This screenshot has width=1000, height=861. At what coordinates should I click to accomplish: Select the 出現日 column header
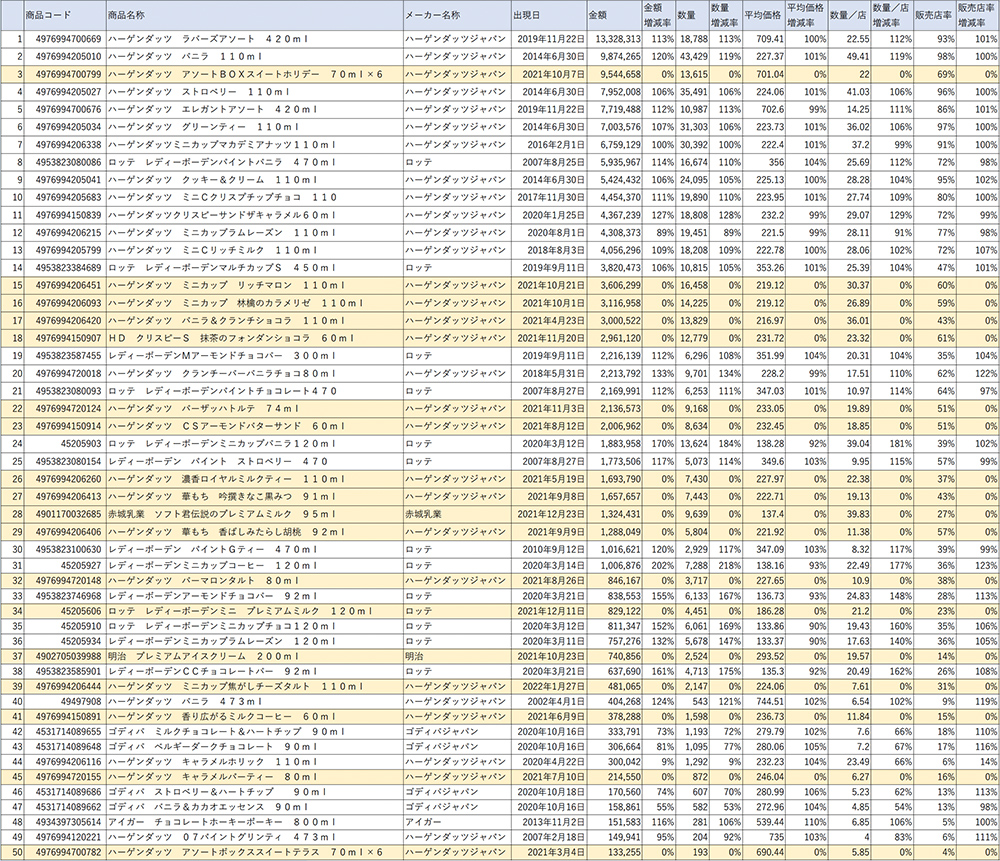click(548, 15)
